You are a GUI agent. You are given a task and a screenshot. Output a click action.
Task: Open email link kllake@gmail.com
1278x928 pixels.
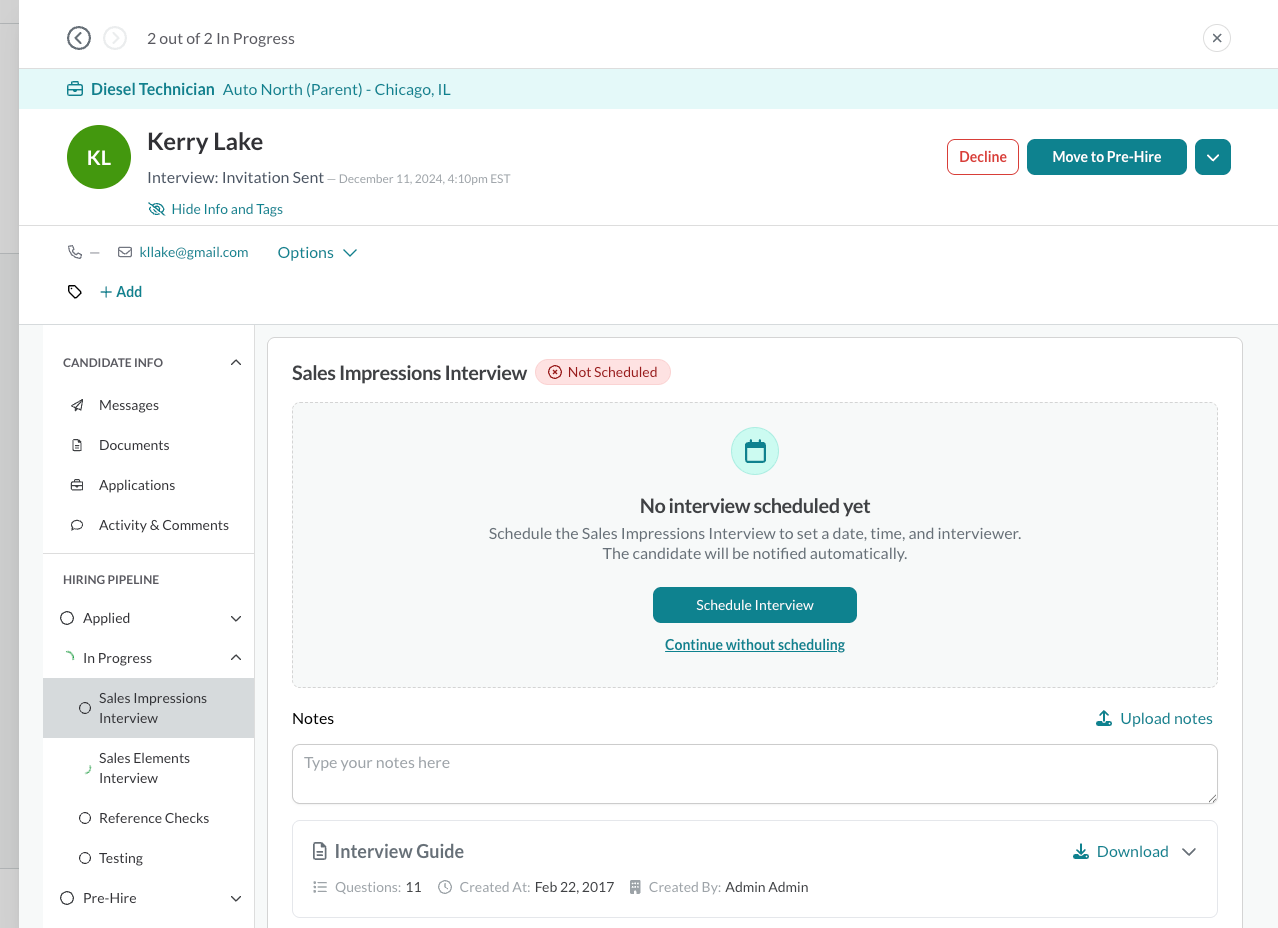coord(194,252)
